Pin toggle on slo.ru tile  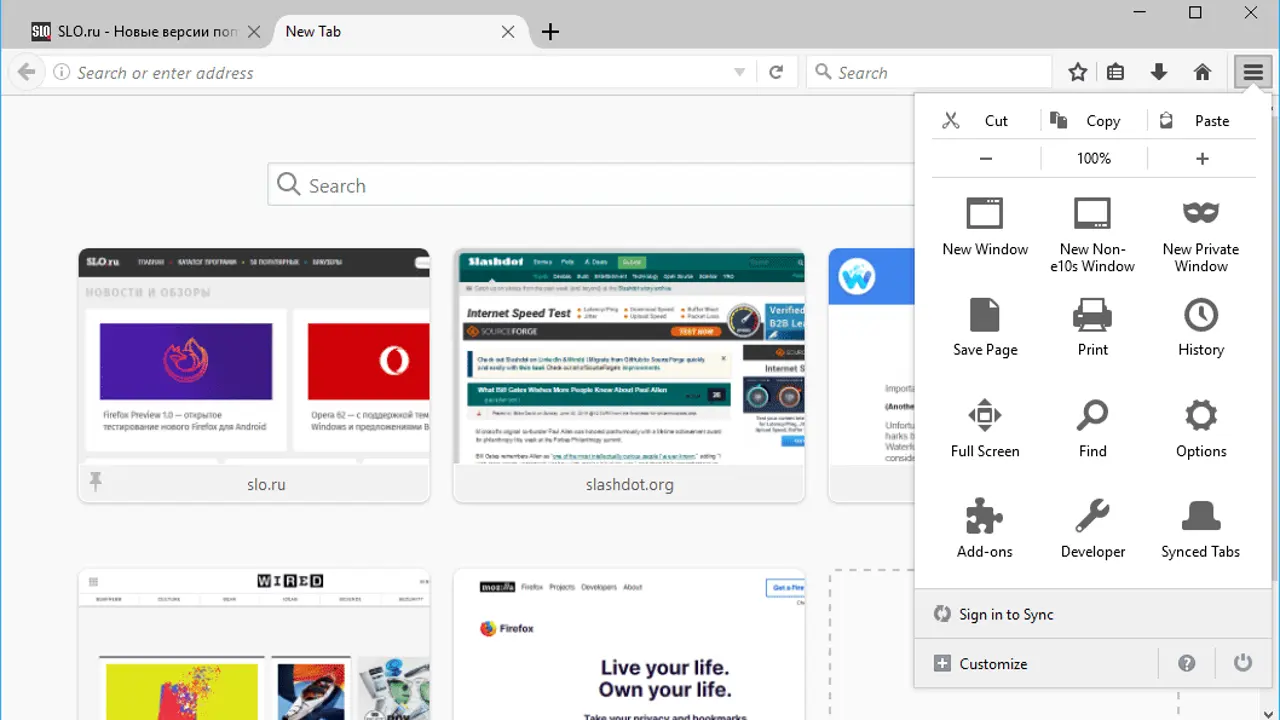coord(96,483)
